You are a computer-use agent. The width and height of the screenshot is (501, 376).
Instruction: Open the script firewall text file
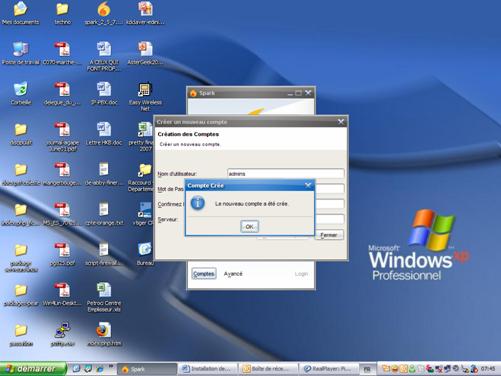pos(104,254)
